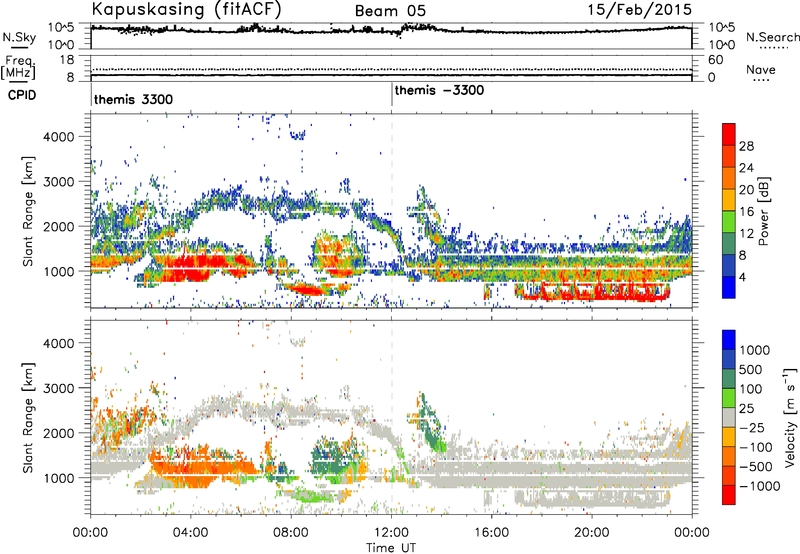This screenshot has height=554, width=800.
Task: Pick the bright blue bottom segment of the Power colorbar
Action: coord(729,287)
